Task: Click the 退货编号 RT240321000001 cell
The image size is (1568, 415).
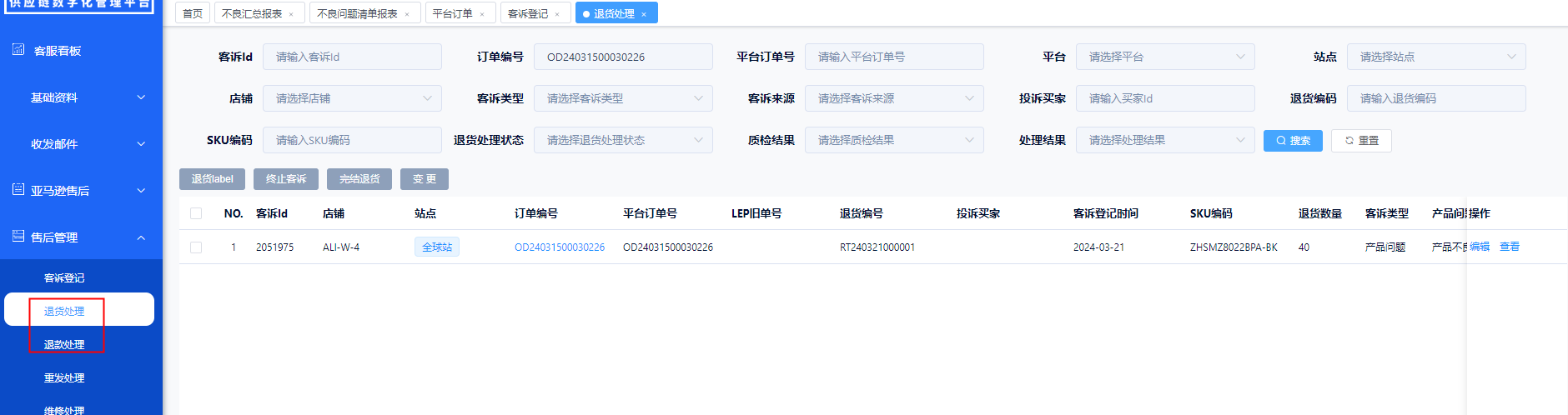Action: 877,247
